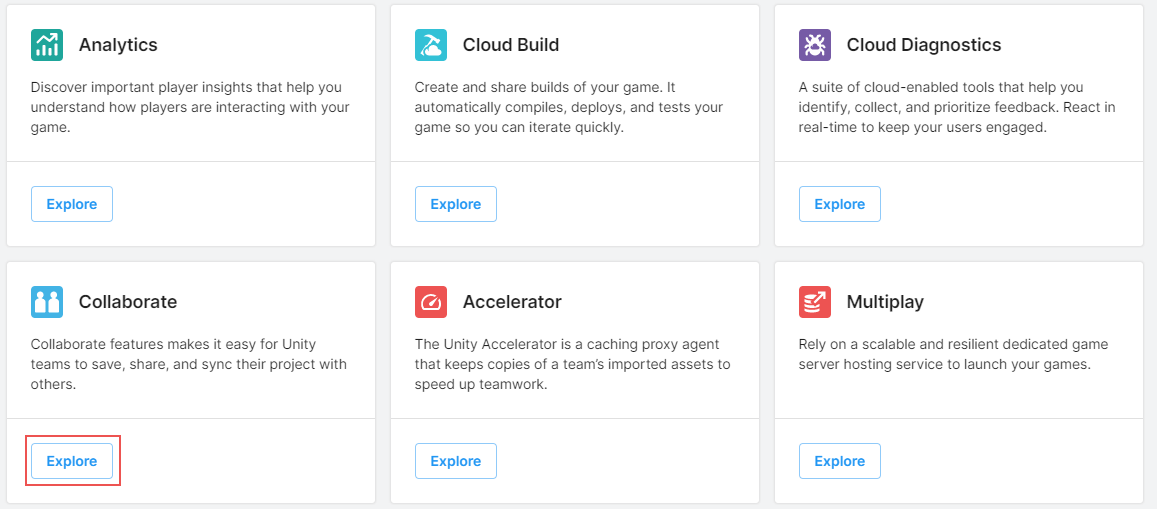This screenshot has height=509, width=1157.
Task: Click the red Accelerator gauge icon
Action: point(431,302)
